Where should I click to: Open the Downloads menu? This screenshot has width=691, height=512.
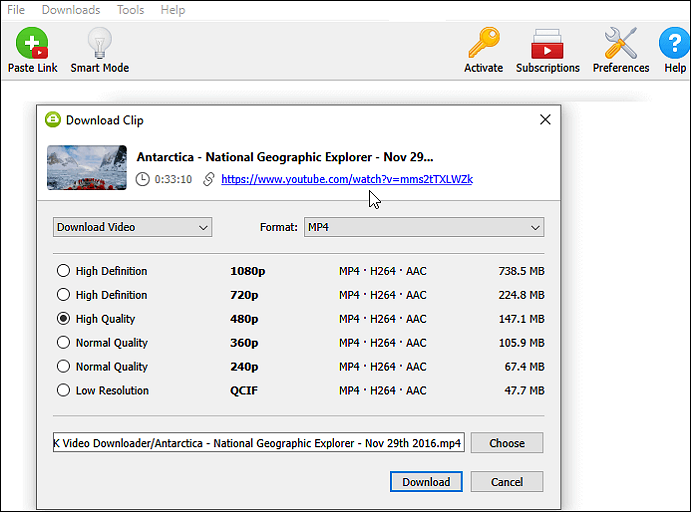pos(70,10)
